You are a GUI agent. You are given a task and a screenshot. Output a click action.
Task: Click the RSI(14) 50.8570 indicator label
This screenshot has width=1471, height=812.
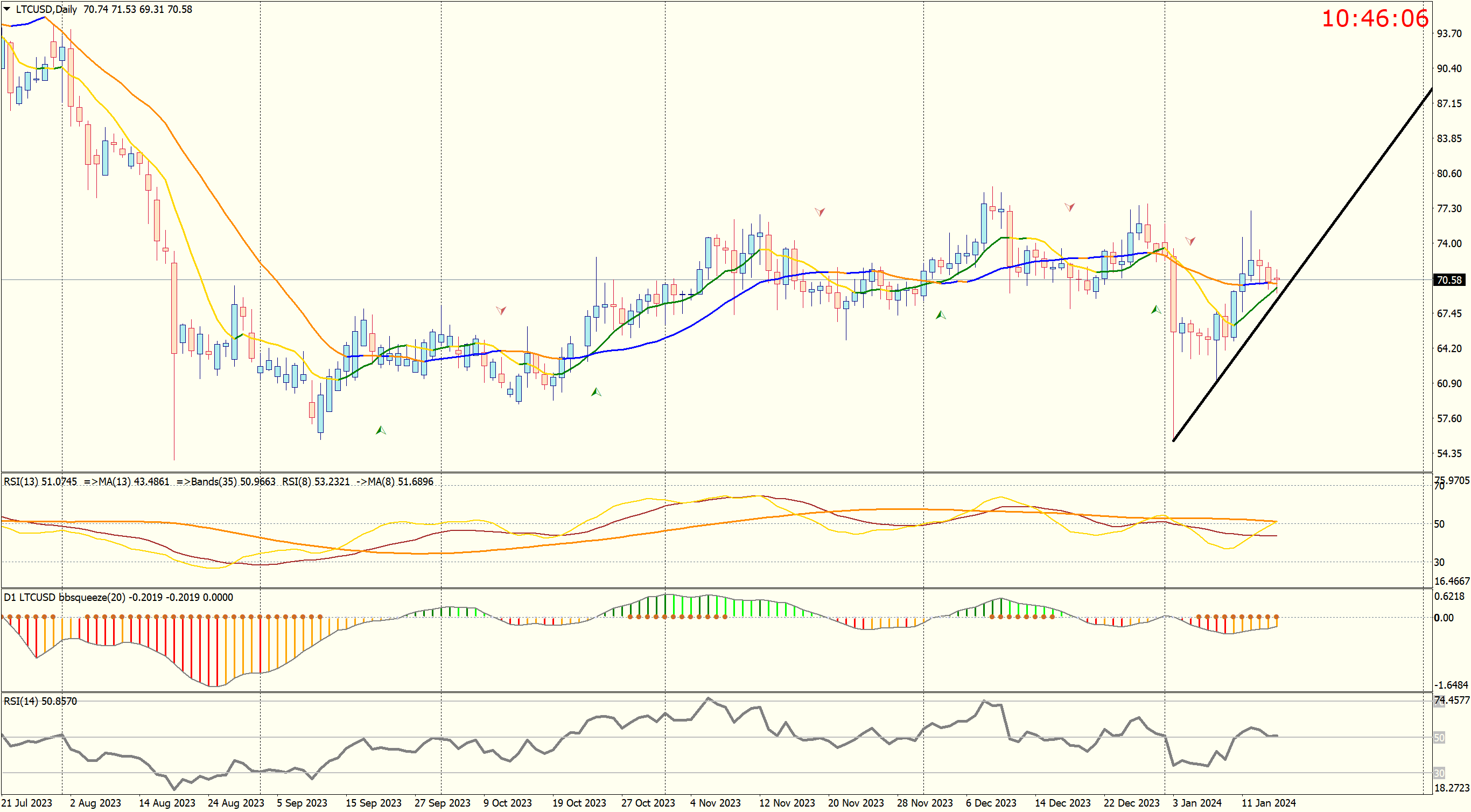(x=40, y=701)
